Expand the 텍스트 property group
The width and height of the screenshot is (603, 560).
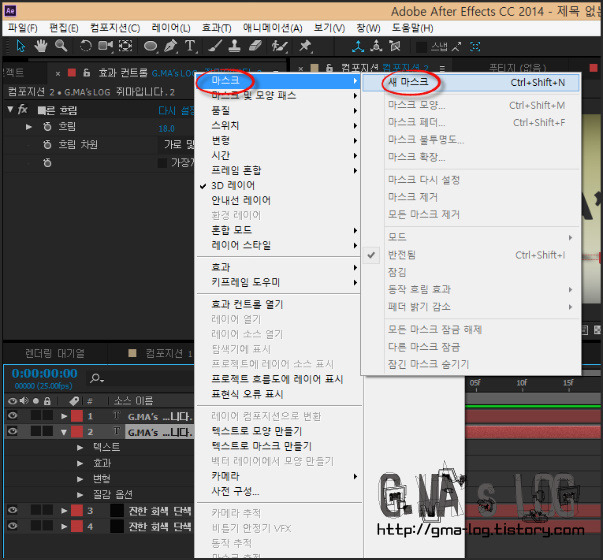coord(80,447)
